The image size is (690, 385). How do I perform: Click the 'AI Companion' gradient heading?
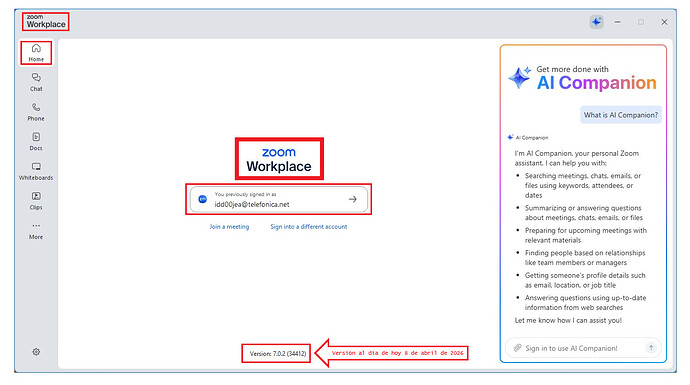[x=596, y=83]
